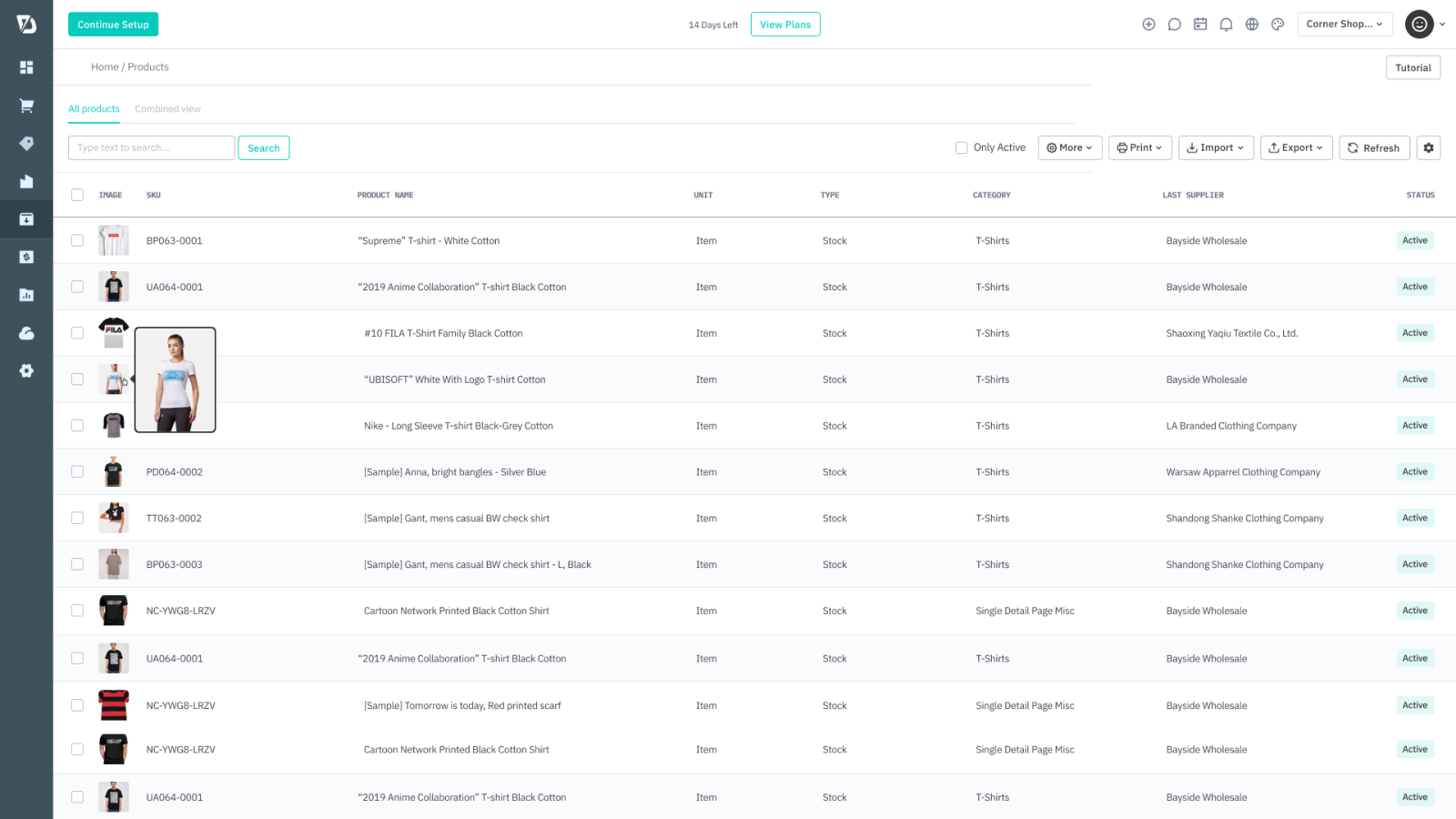
Task: Open the user avatar smiley menu
Action: [1420, 25]
